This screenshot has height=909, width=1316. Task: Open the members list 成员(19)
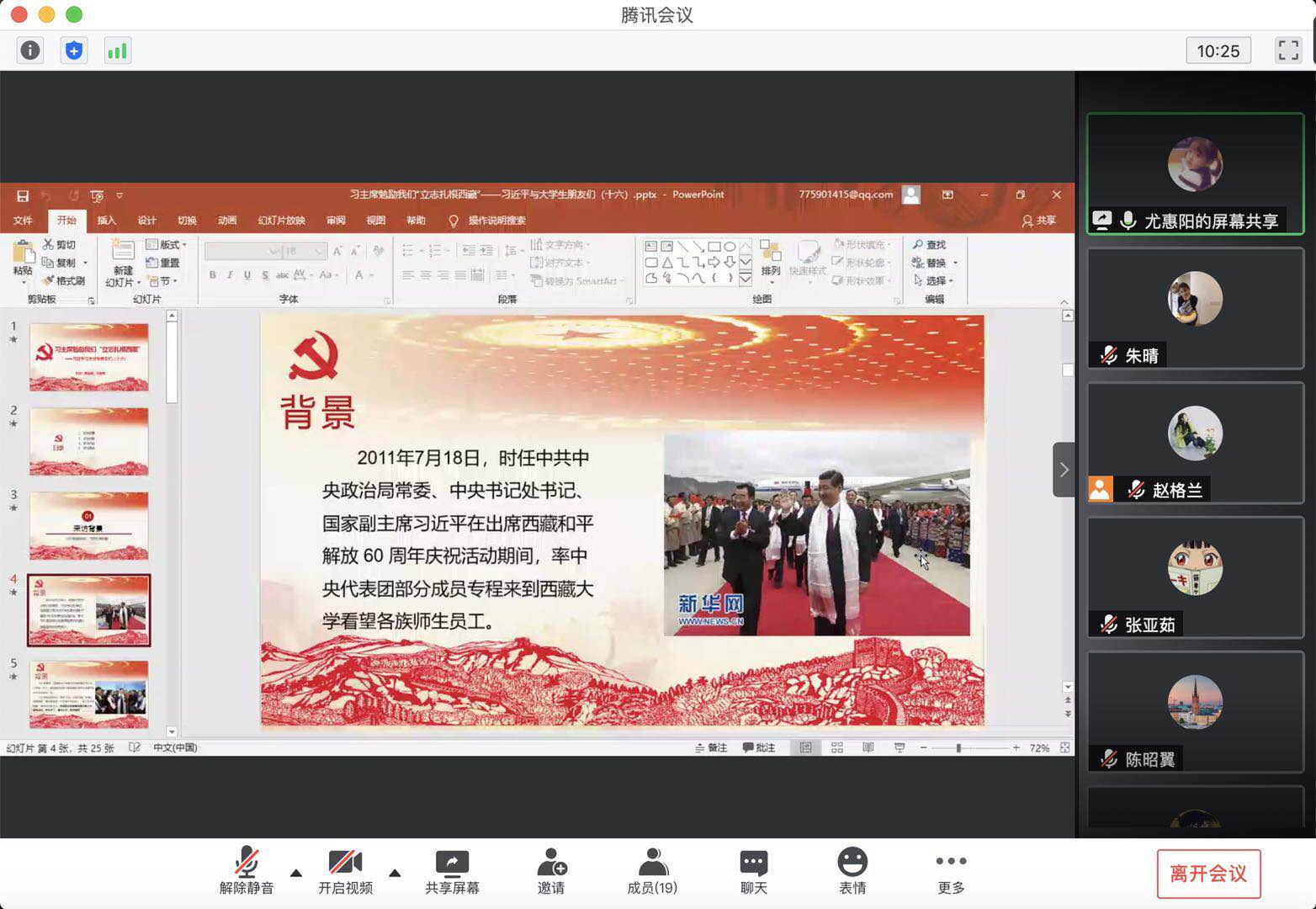(652, 872)
